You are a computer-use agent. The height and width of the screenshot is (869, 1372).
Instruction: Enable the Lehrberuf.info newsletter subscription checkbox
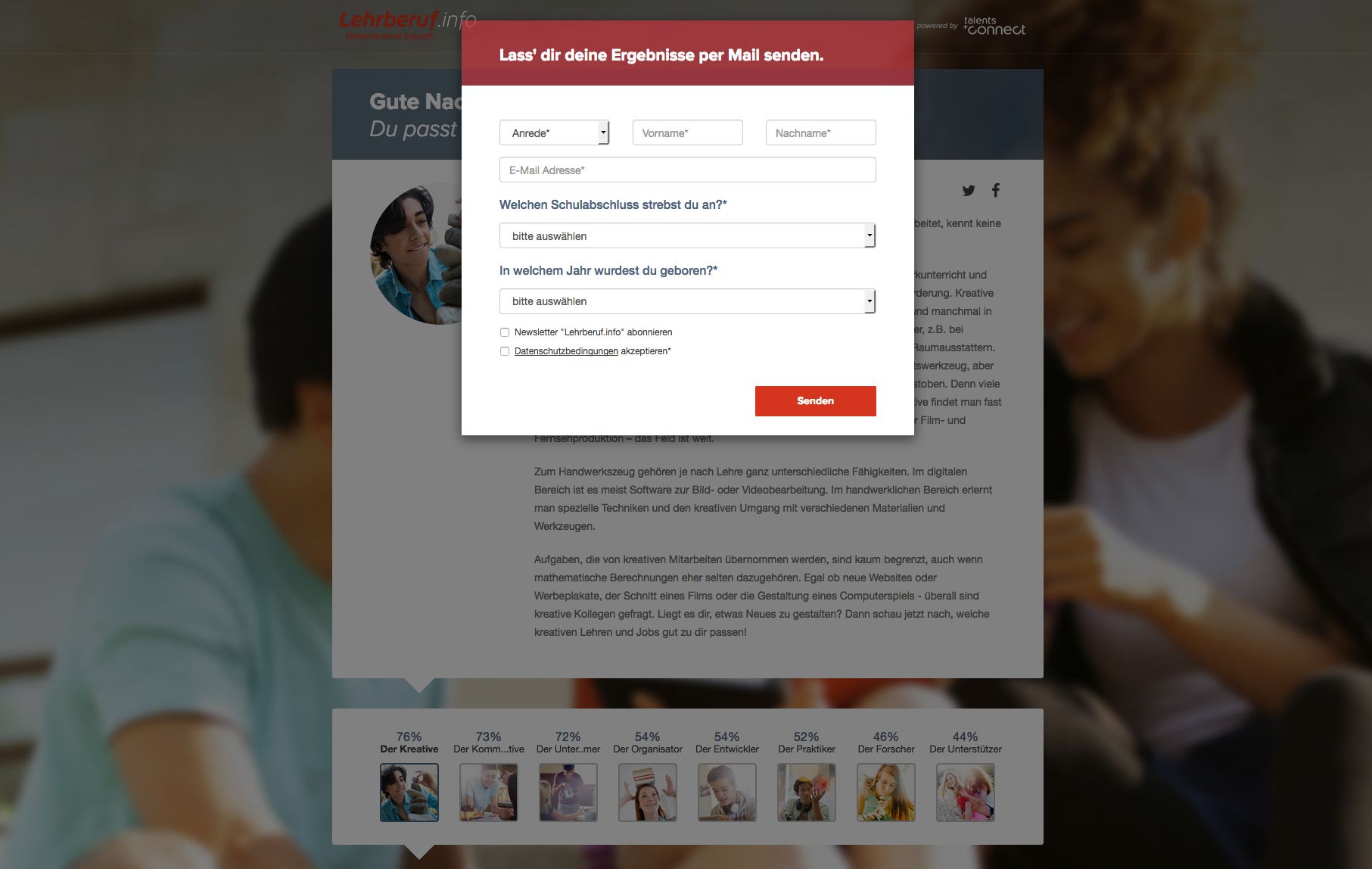point(505,332)
